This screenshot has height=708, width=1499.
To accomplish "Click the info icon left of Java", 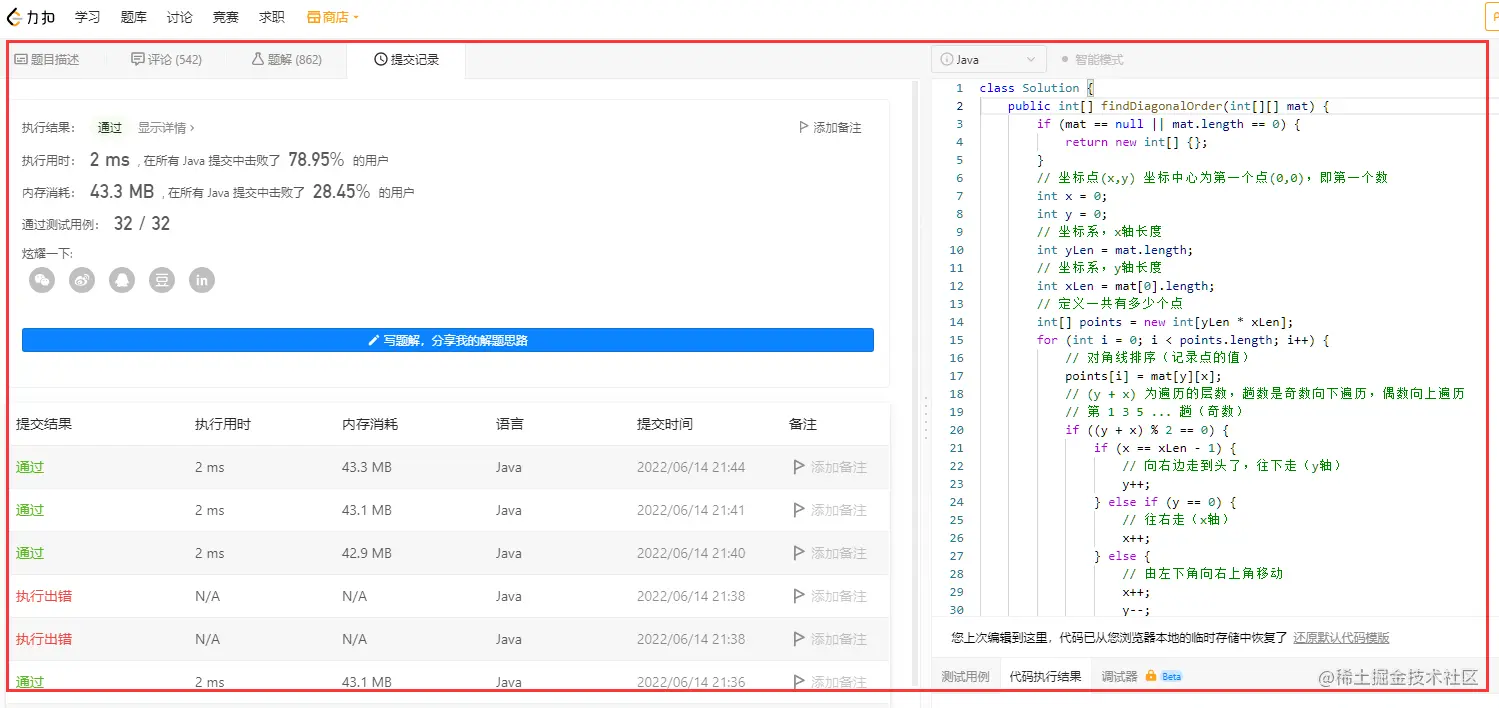I will [x=946, y=60].
